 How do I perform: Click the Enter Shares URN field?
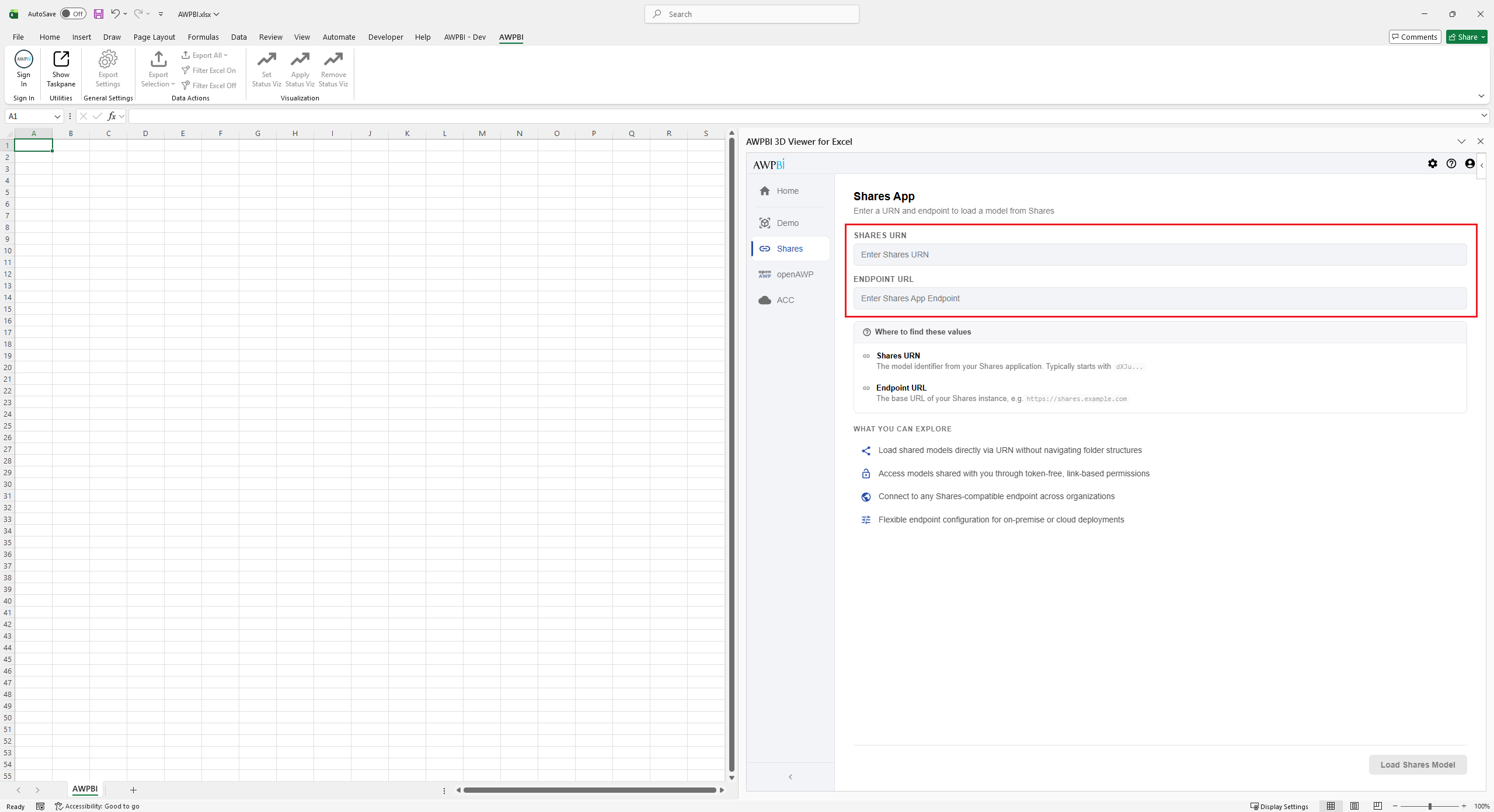coord(1160,255)
